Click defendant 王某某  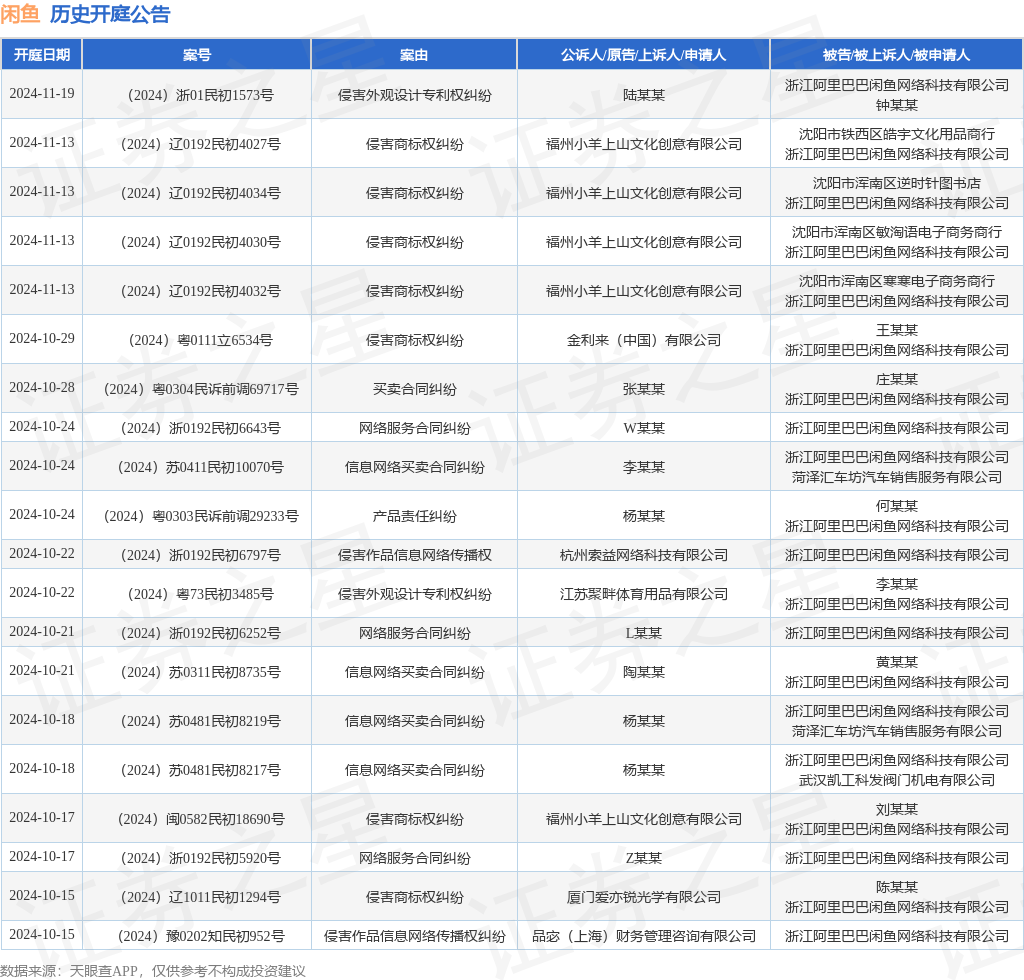click(896, 330)
